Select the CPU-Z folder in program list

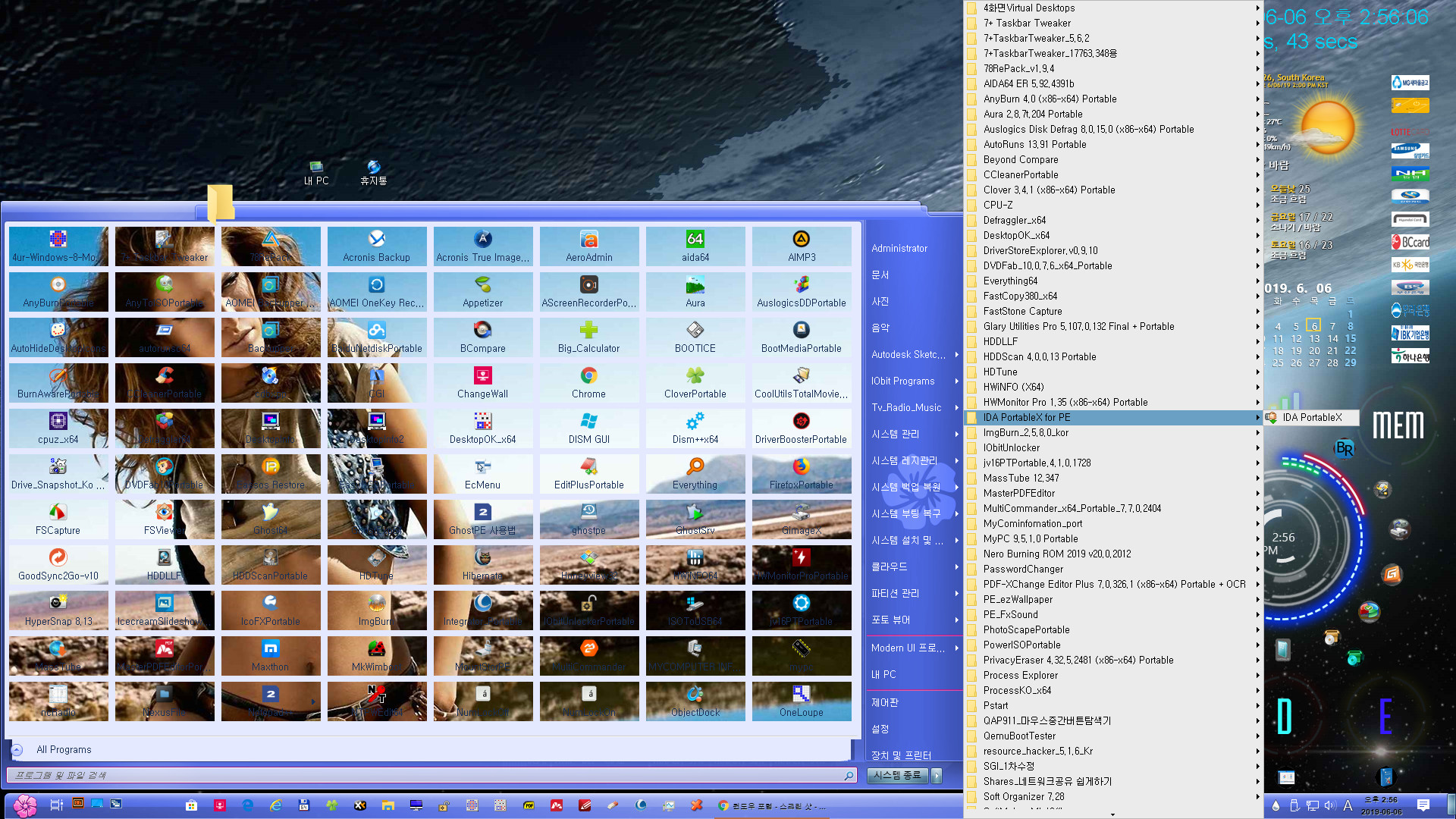(x=1112, y=205)
